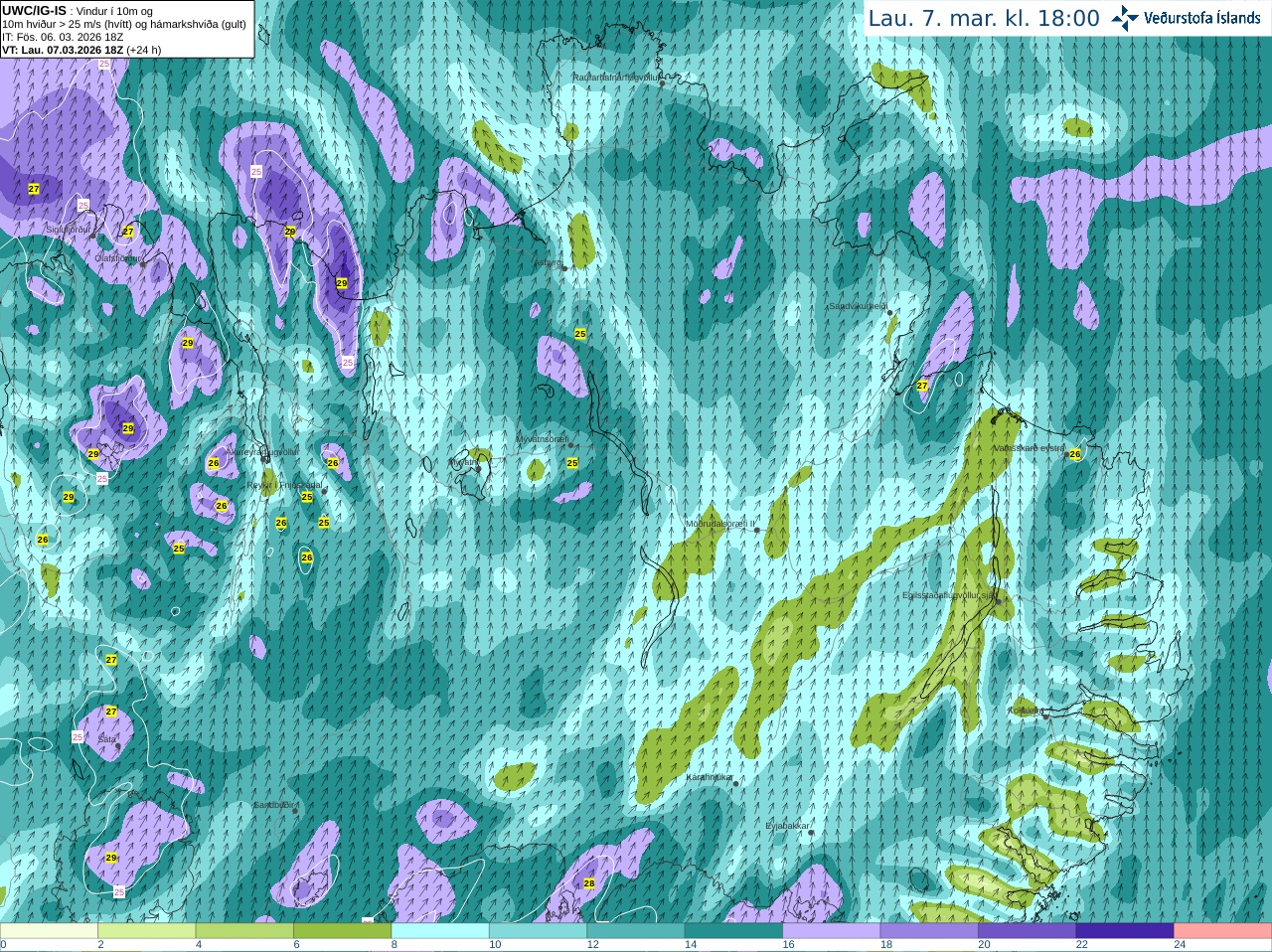The image size is (1272, 952).
Task: Select the Kollaleira station label
Action: coord(1025,711)
